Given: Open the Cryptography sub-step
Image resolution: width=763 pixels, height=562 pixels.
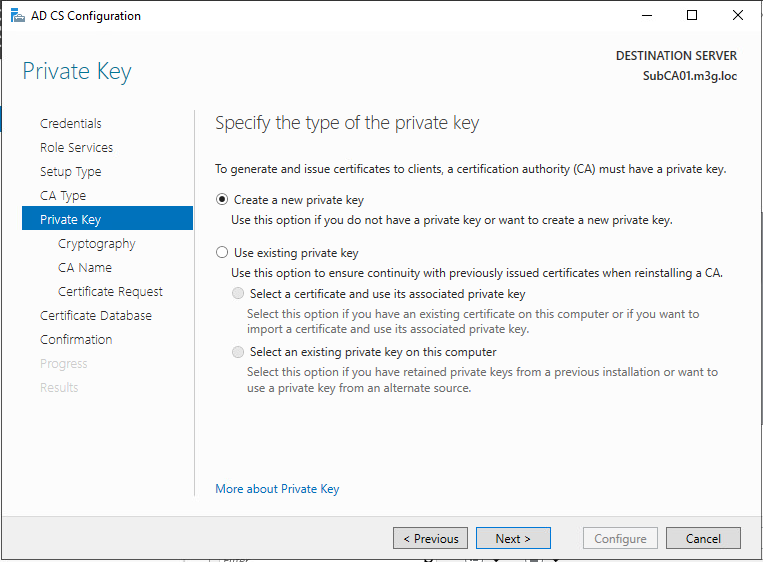Looking at the screenshot, I should tap(97, 244).
